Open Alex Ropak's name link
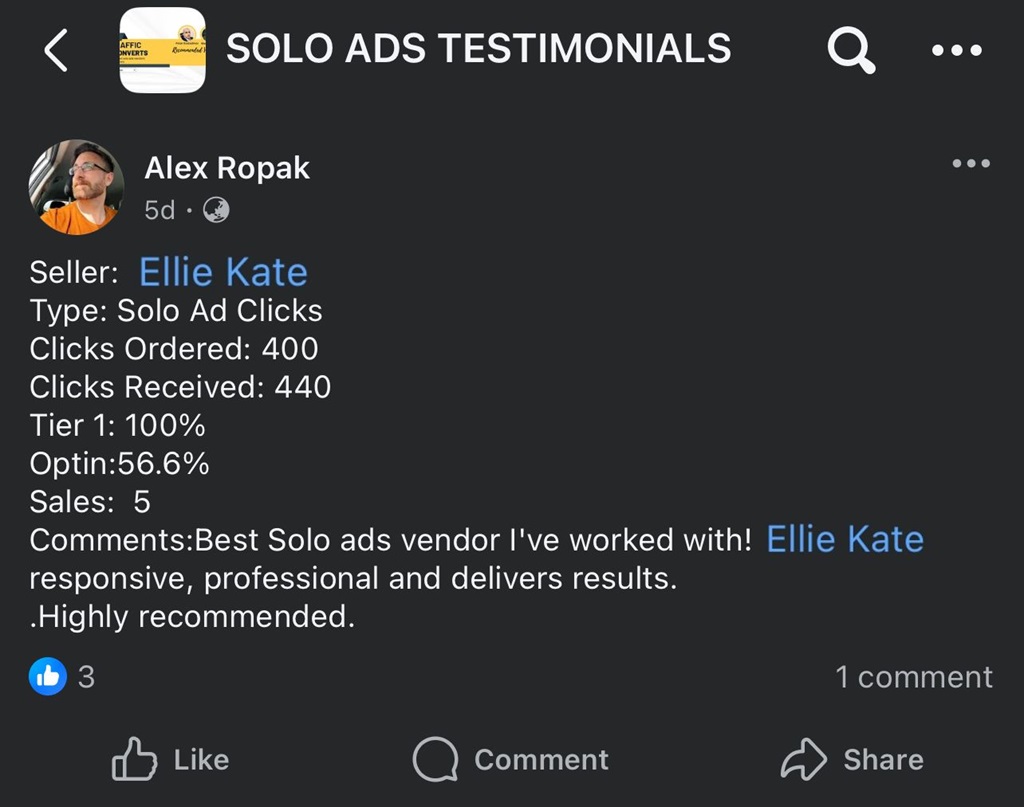The width and height of the screenshot is (1024, 807). point(227,168)
